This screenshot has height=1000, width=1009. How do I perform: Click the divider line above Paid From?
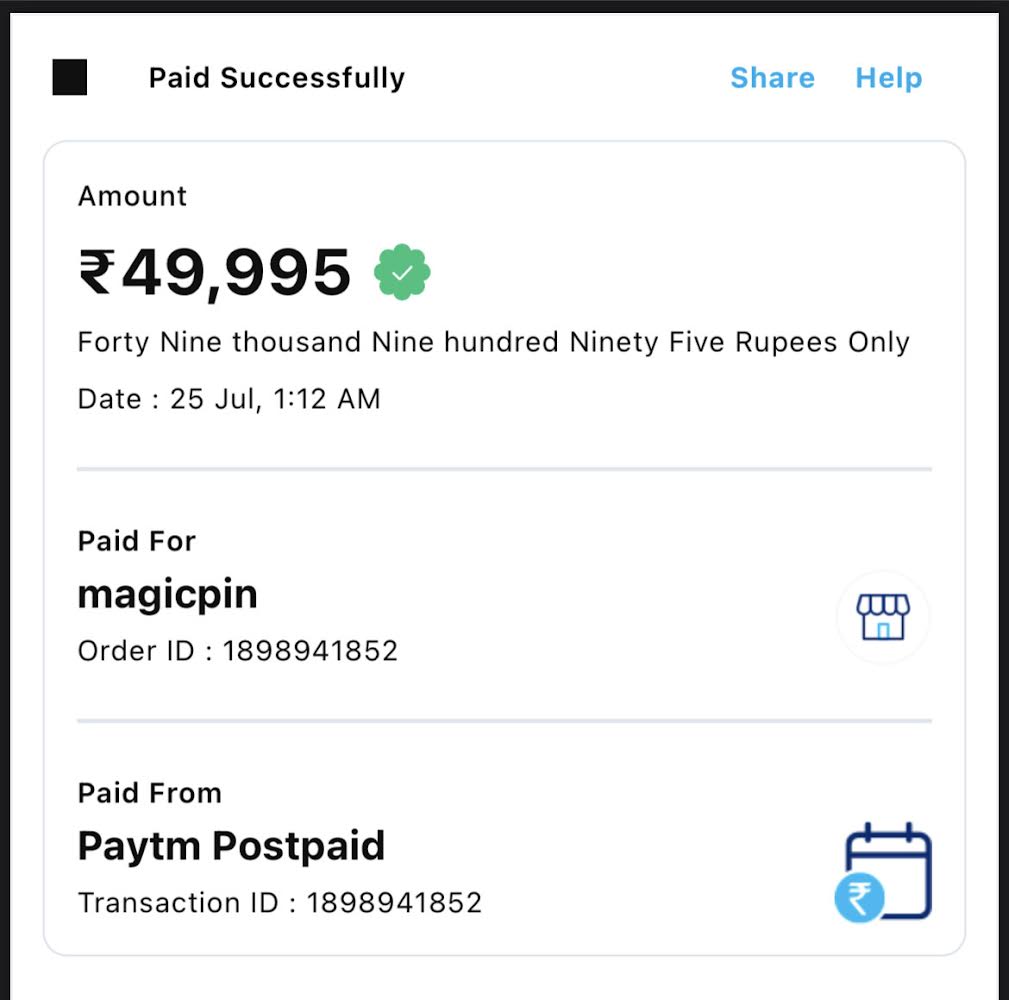[504, 720]
